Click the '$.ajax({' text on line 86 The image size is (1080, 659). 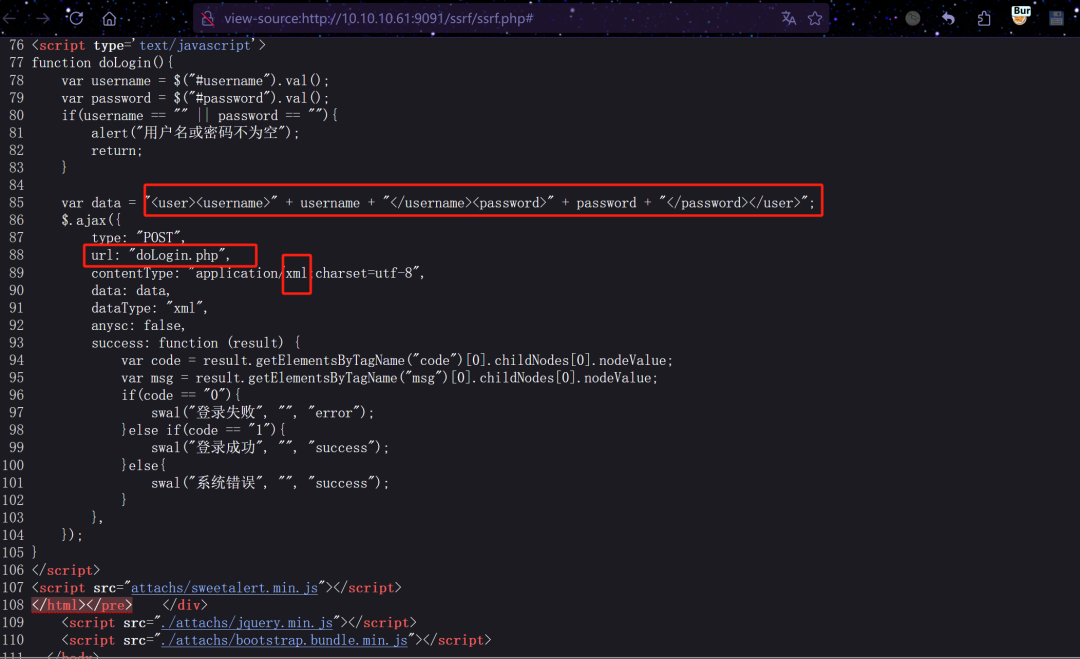pos(91,220)
